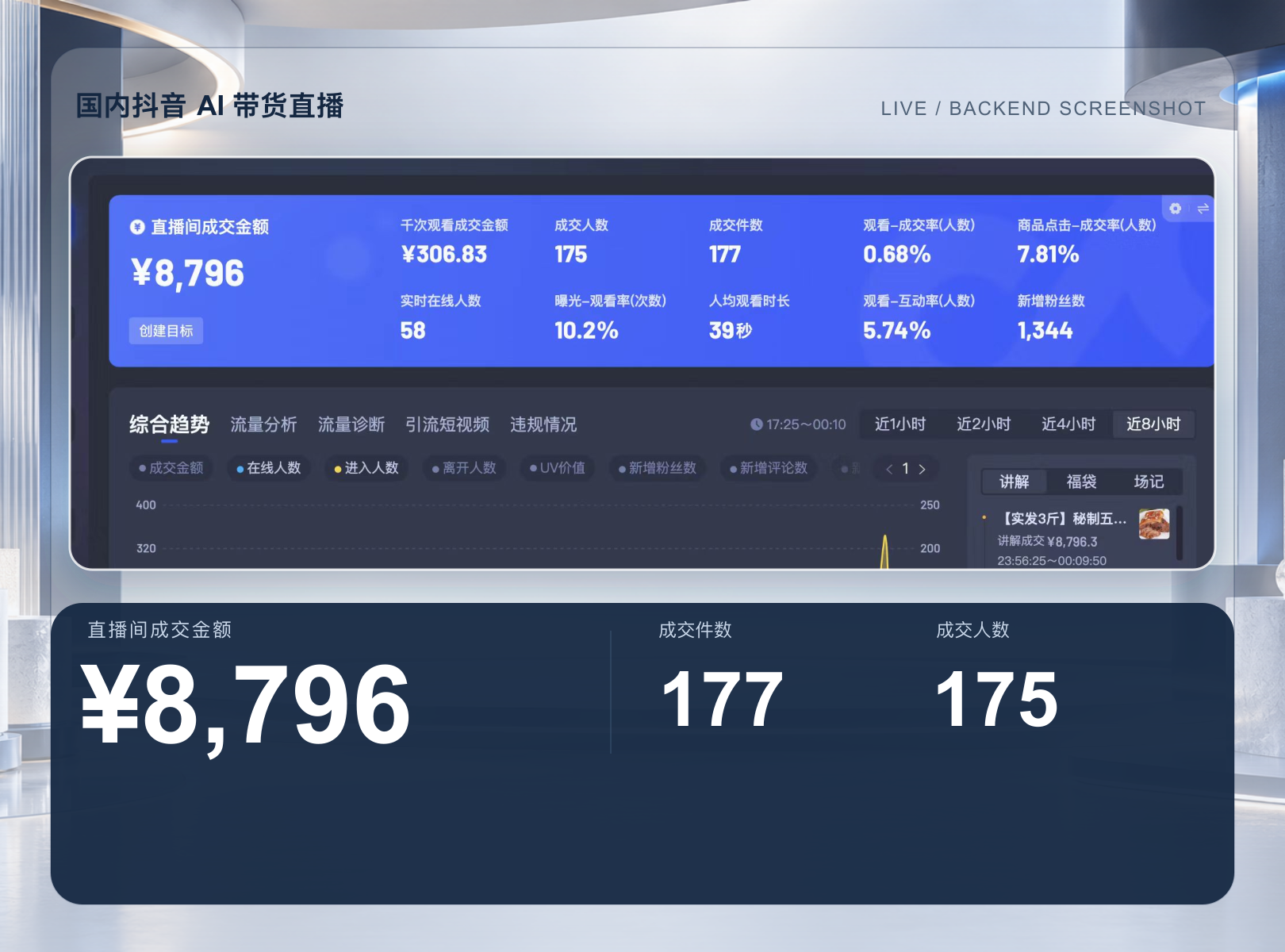Click the 58 实时在线人数 value
The width and height of the screenshot is (1285, 952).
tap(412, 331)
